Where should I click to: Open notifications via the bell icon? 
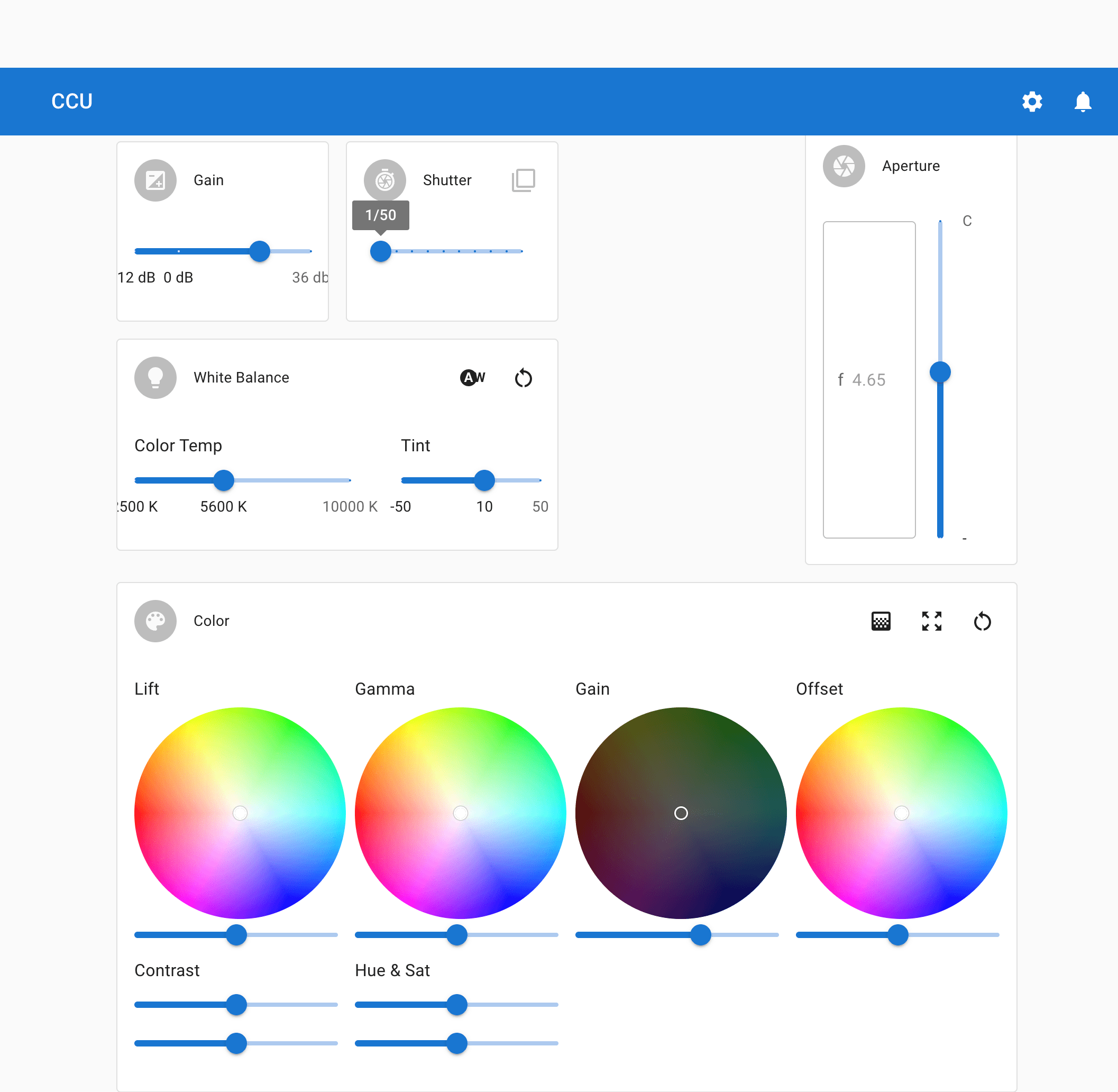[1083, 102]
